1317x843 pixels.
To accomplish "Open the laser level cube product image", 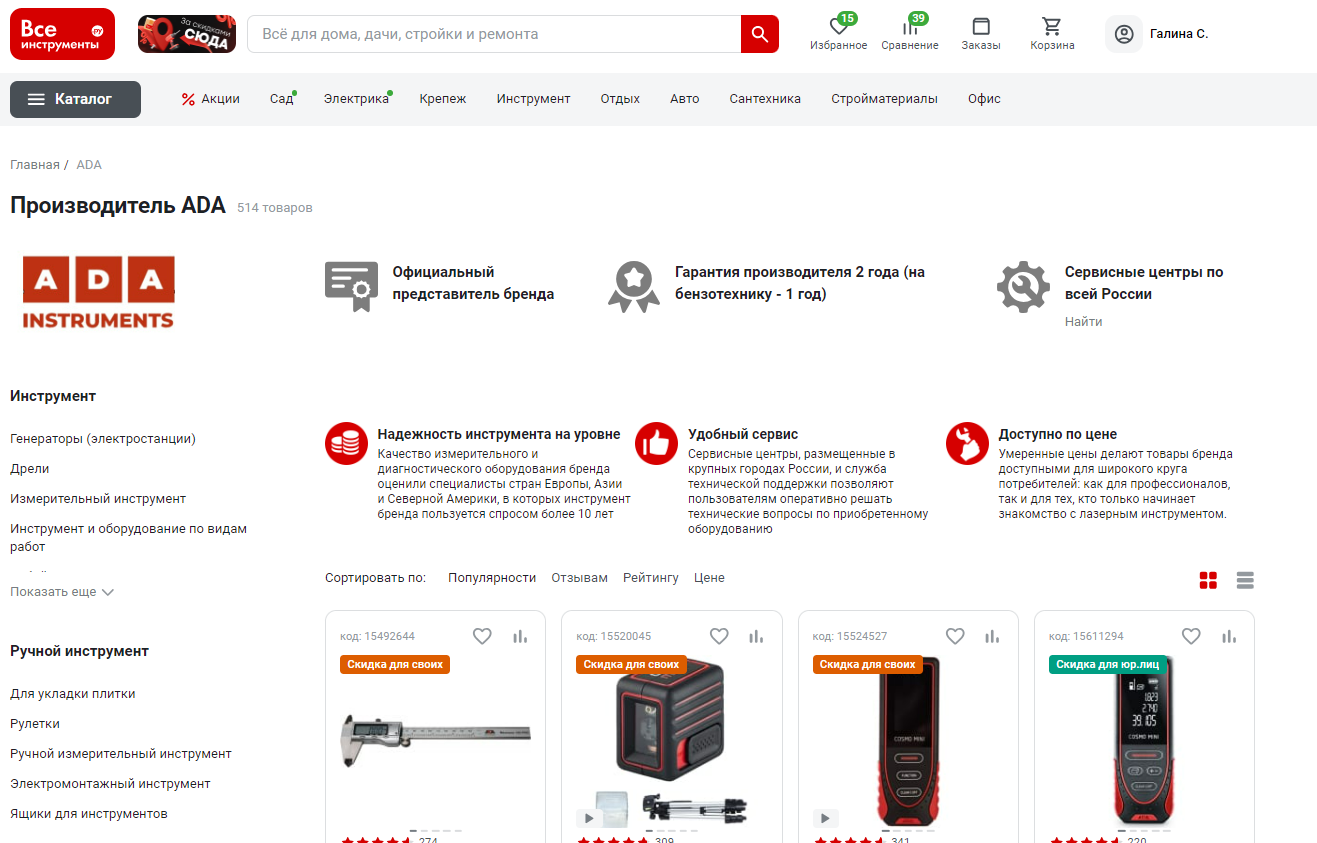I will click(x=671, y=742).
